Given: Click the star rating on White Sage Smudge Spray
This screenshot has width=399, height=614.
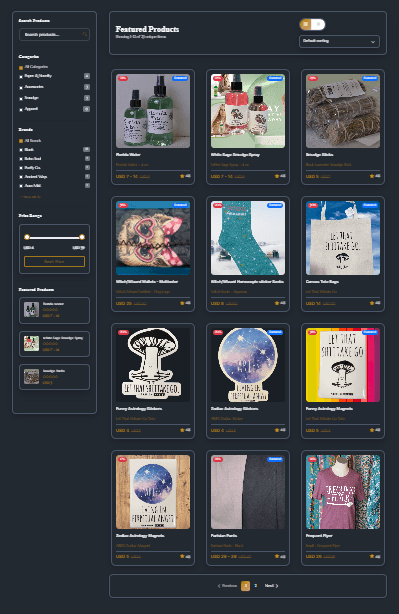Looking at the screenshot, I should coord(280,176).
